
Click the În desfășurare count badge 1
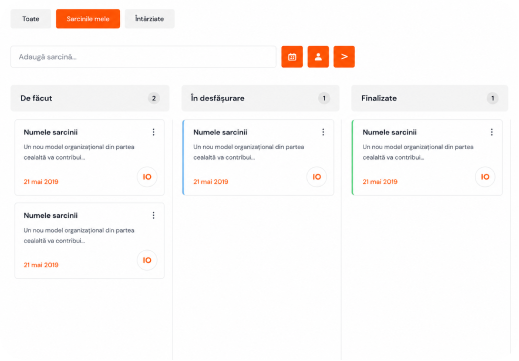coord(324,98)
